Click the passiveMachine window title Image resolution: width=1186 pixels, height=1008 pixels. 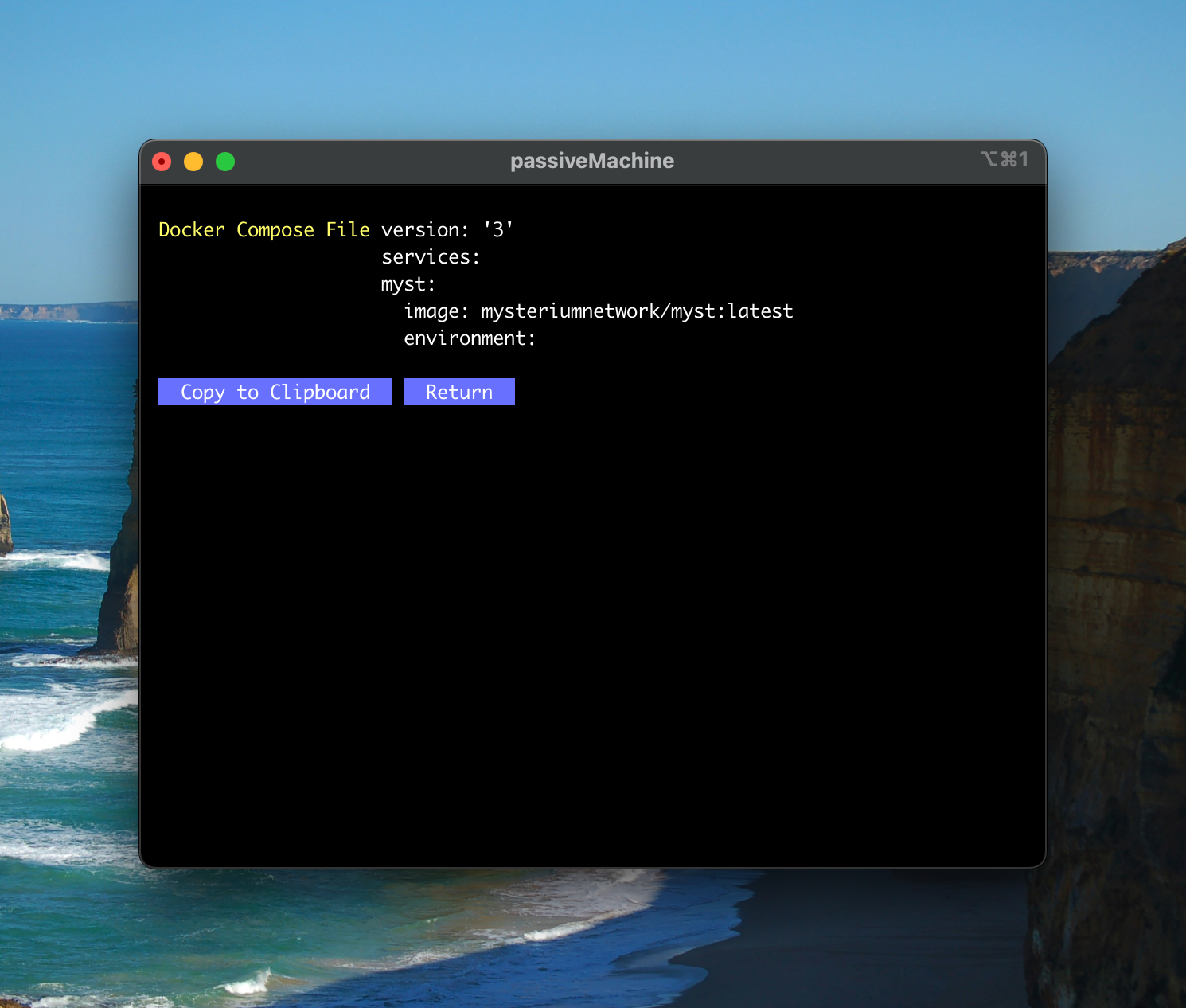click(x=592, y=161)
